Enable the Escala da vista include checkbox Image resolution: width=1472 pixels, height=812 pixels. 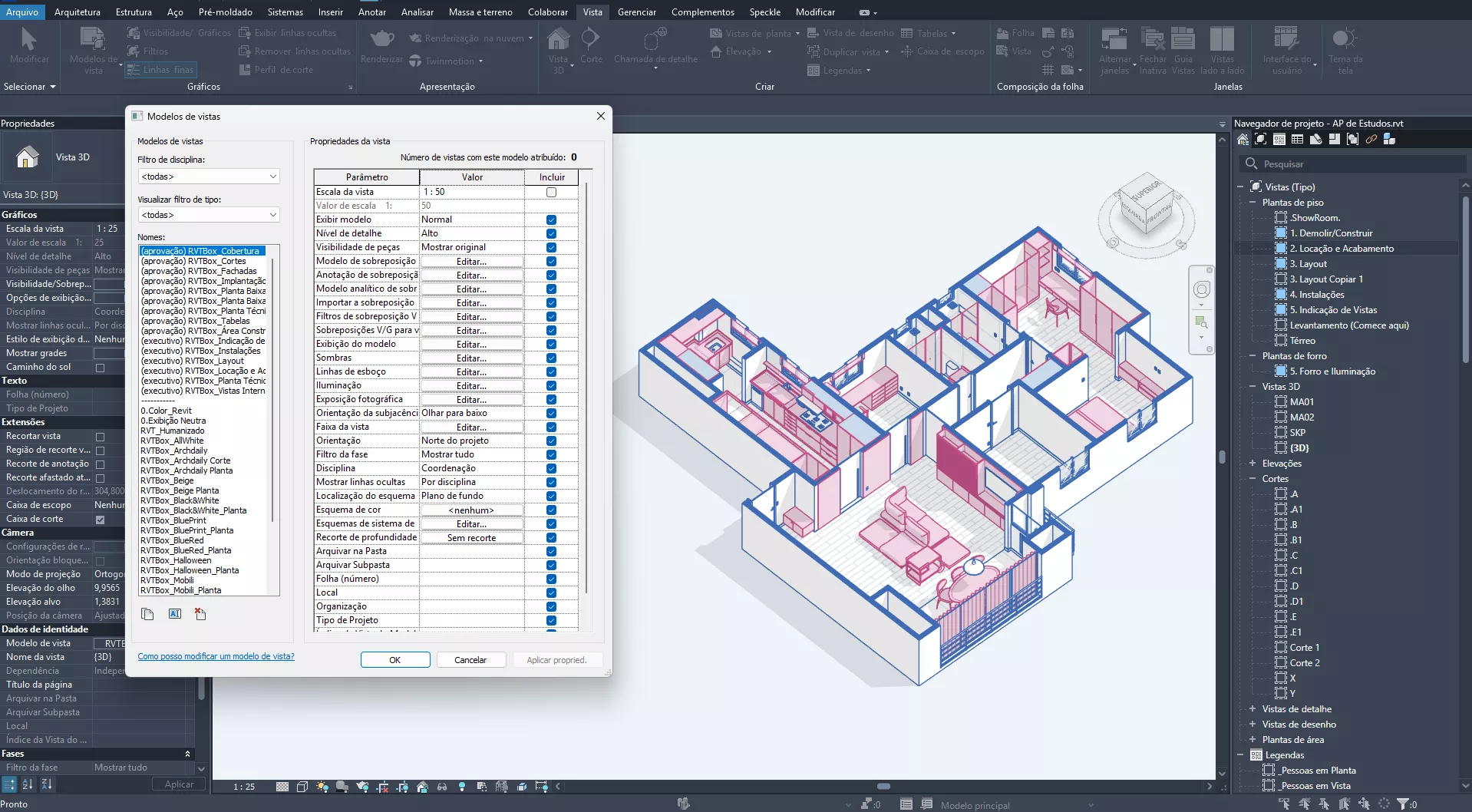tap(551, 193)
